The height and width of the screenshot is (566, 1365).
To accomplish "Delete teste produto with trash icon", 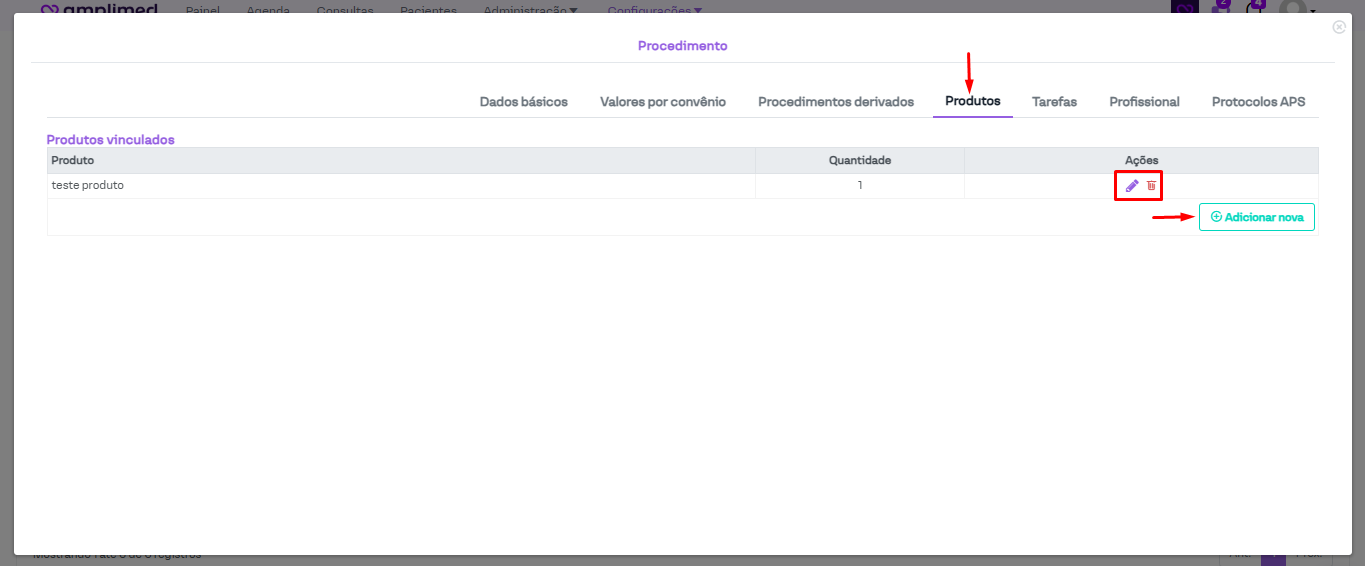I will pos(1151,186).
